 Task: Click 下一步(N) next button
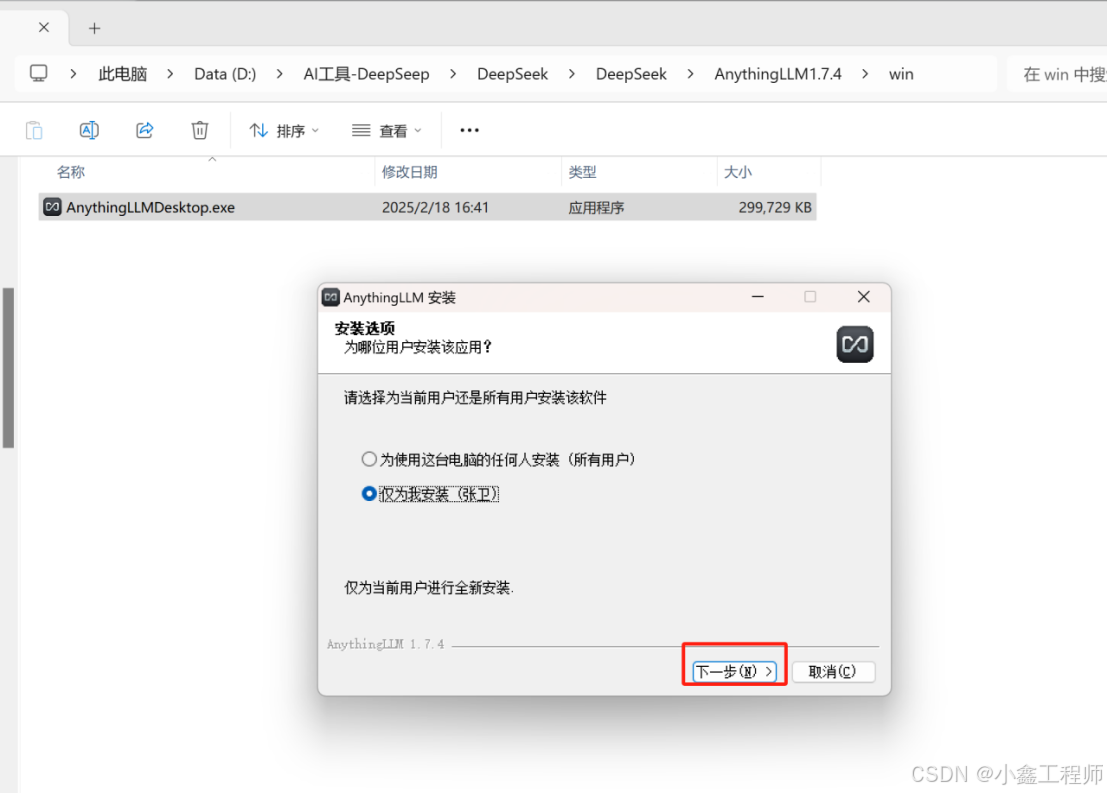[734, 671]
